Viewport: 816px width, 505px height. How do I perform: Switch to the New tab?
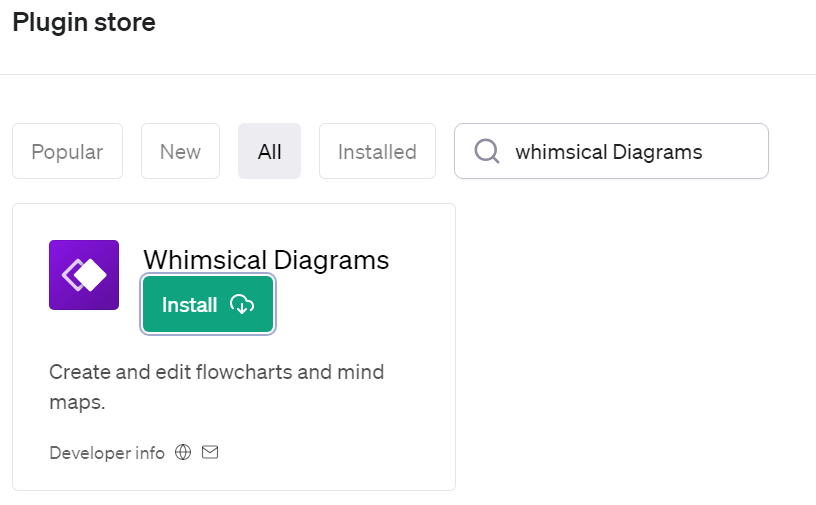pyautogui.click(x=180, y=151)
